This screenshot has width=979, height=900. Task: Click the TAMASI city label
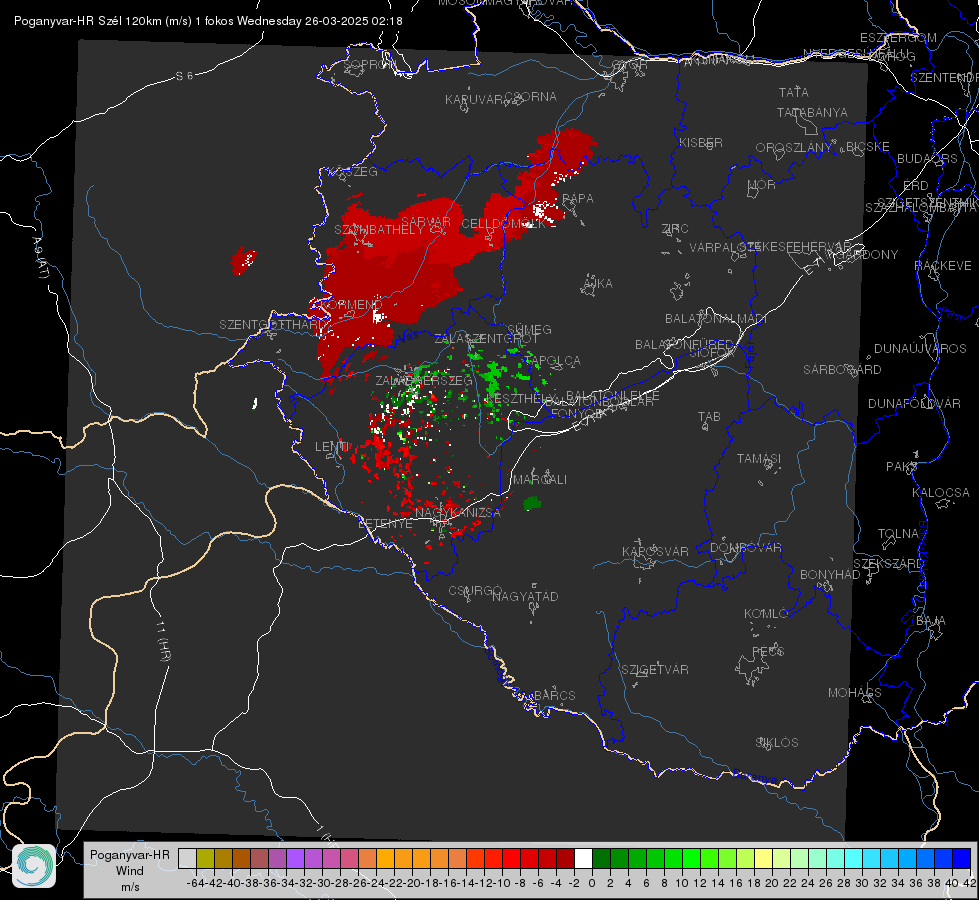coord(759,458)
